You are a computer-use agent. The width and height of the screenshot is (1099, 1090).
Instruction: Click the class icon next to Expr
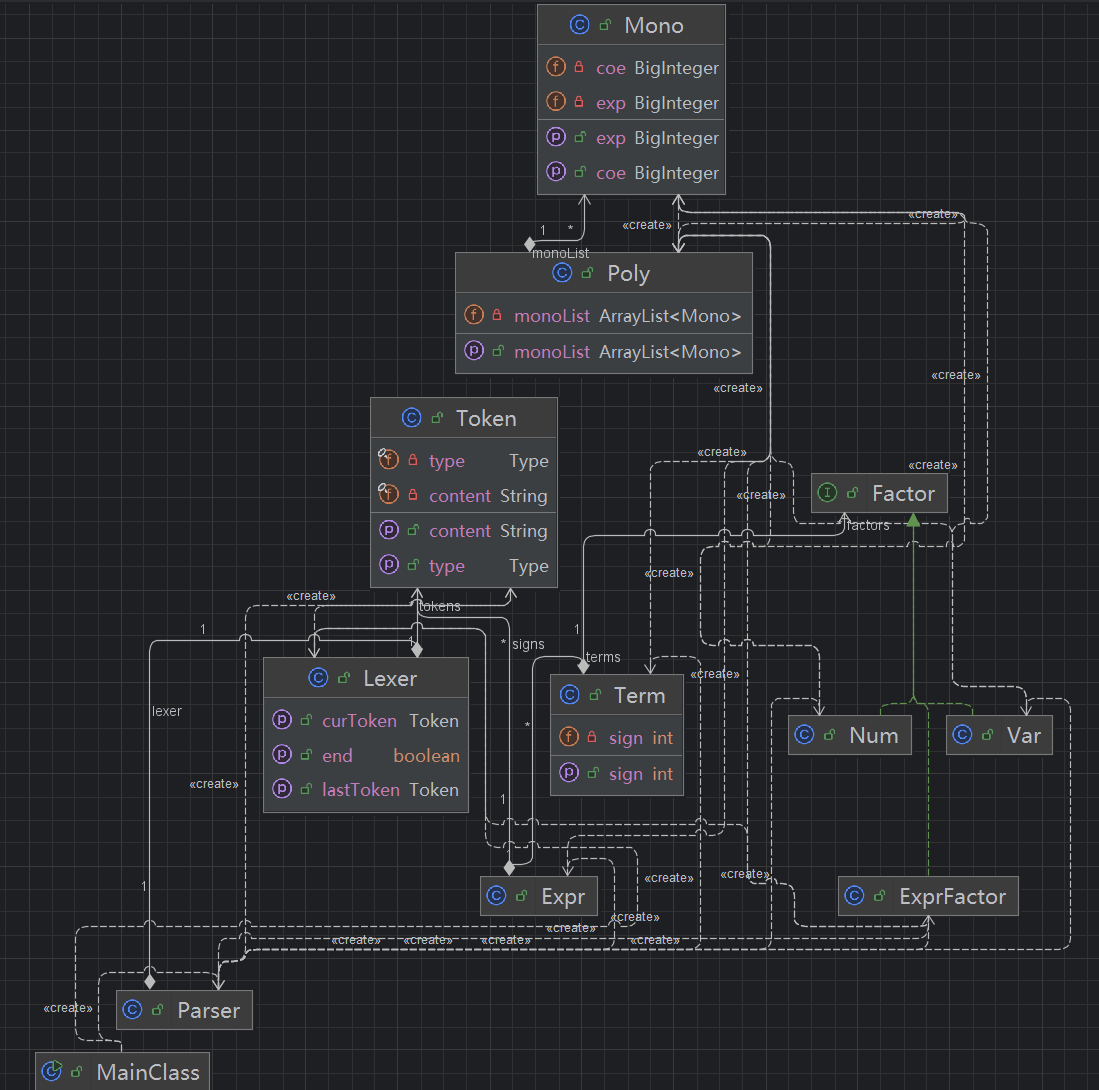pyautogui.click(x=496, y=896)
